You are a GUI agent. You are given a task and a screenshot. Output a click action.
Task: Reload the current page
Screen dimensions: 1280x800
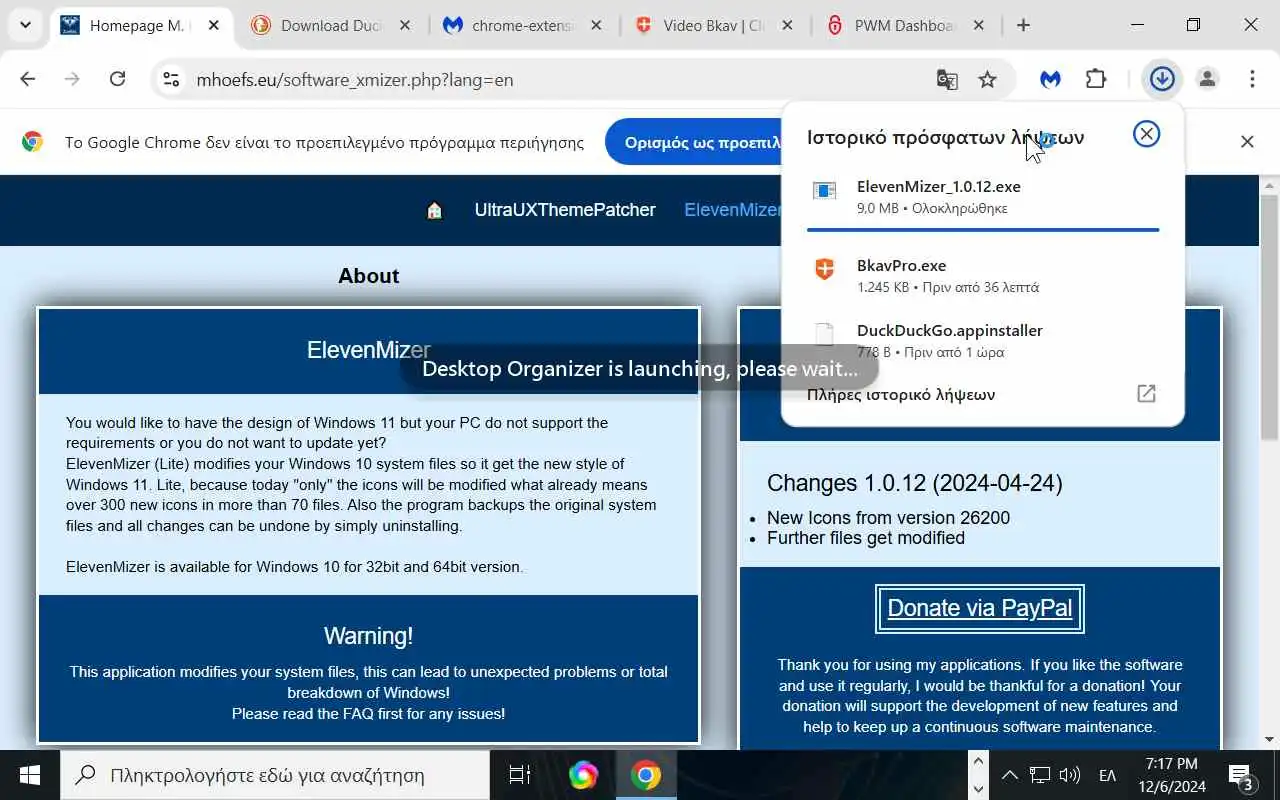tap(117, 79)
